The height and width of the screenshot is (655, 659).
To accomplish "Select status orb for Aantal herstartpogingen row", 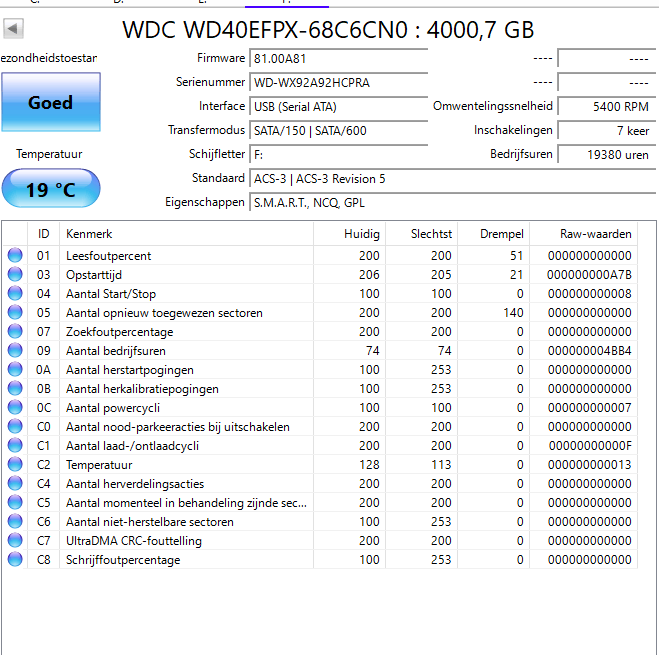I will point(15,369).
